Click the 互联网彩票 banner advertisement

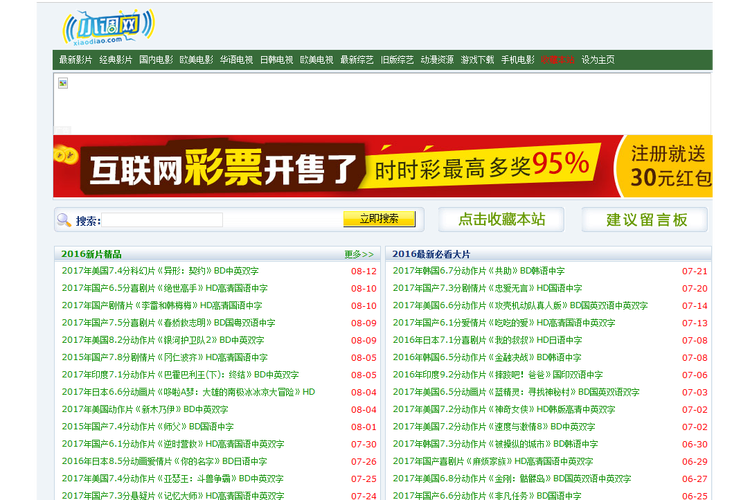pyautogui.click(x=383, y=166)
